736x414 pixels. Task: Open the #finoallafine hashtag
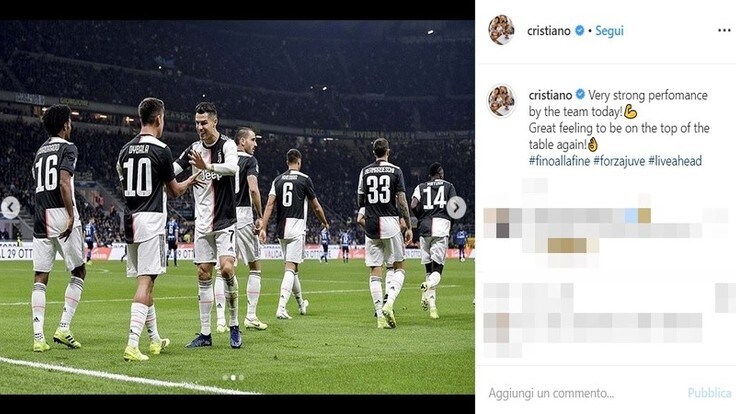point(559,161)
